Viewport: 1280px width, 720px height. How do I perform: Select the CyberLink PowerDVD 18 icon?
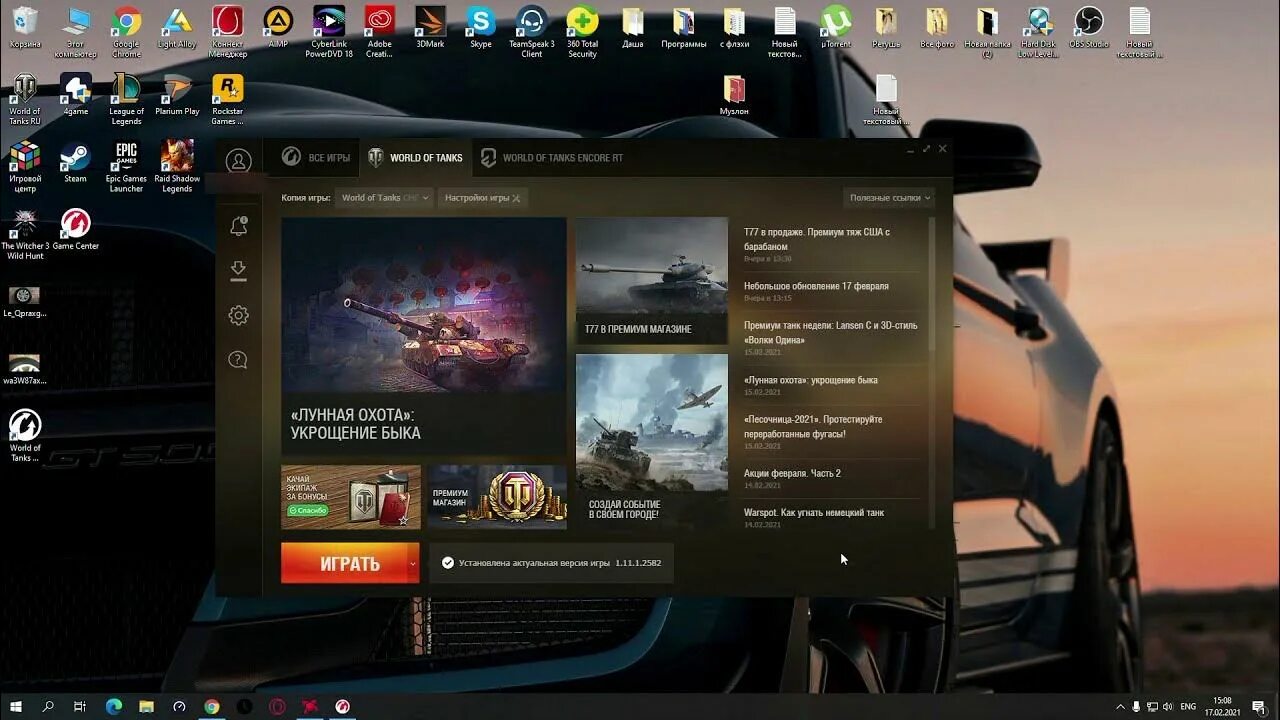click(x=329, y=32)
